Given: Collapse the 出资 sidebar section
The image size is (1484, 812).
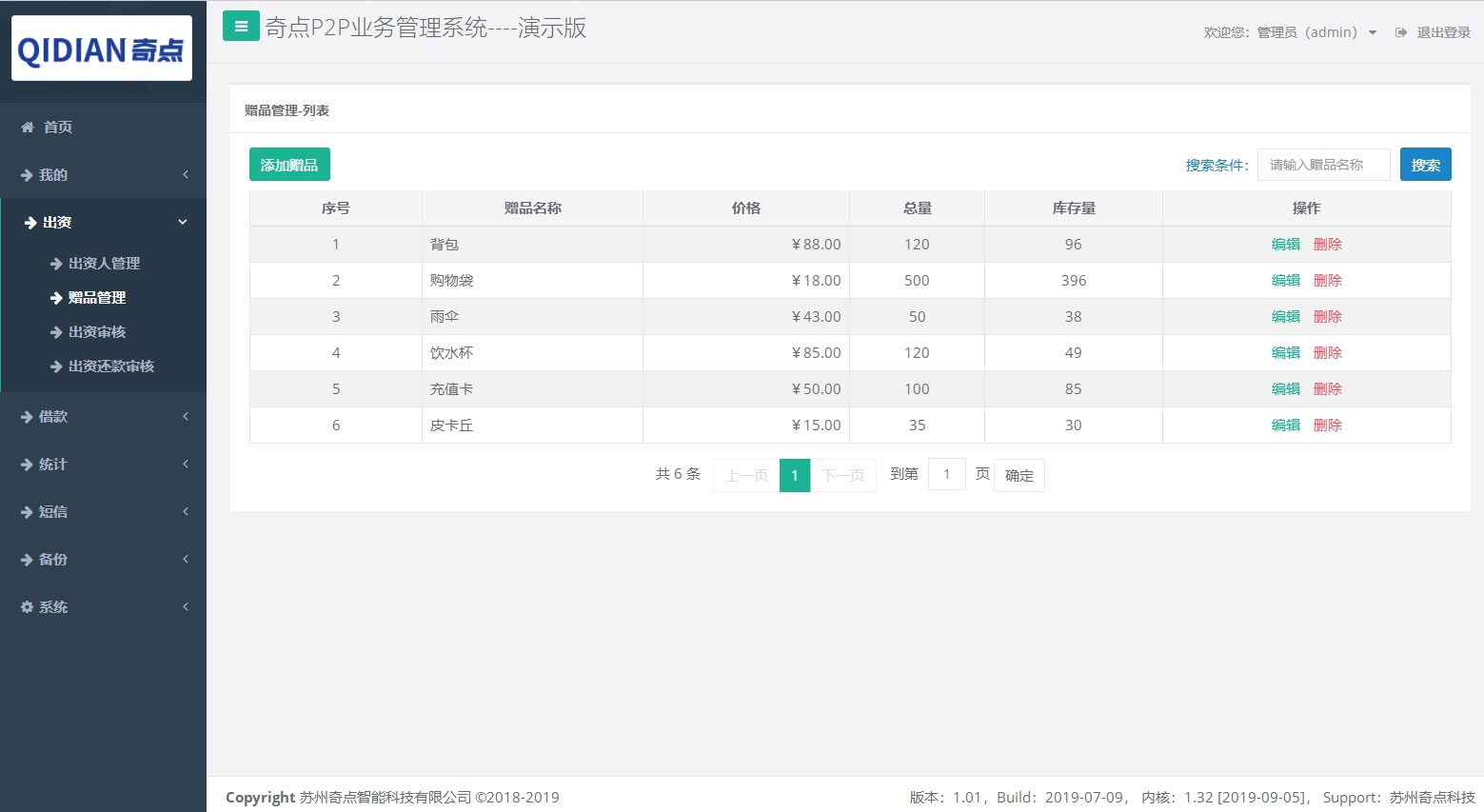Looking at the screenshot, I should coord(55,222).
